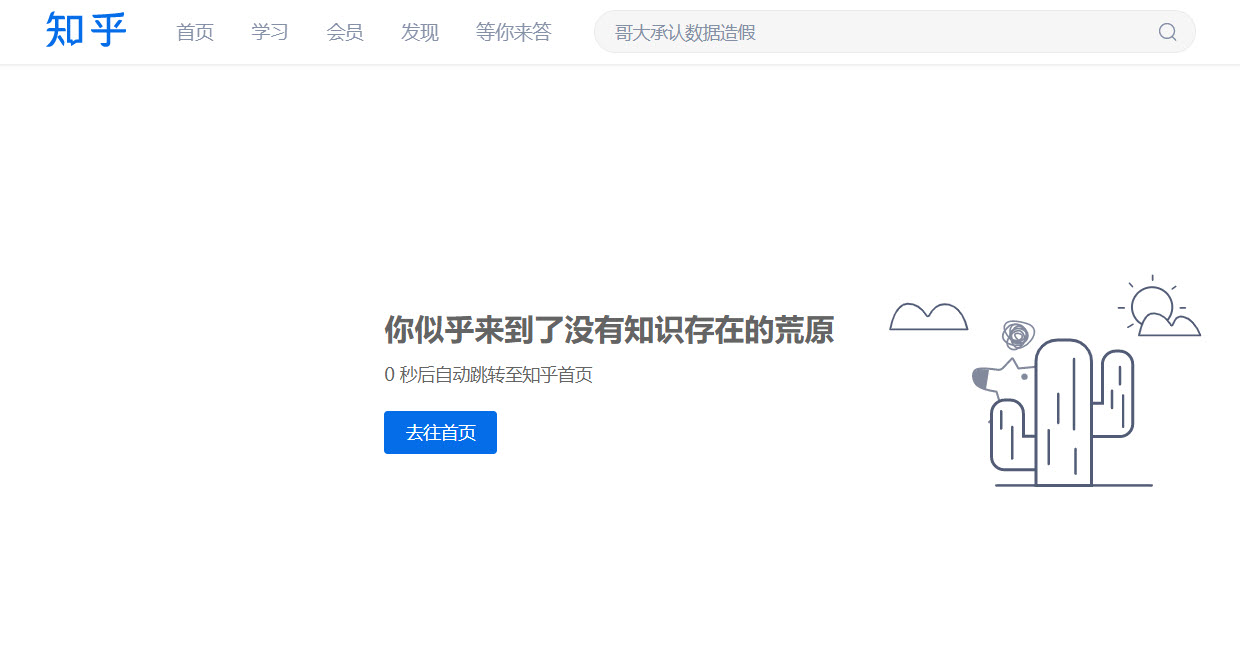The width and height of the screenshot is (1240, 649).
Task: Click the 知乎 logo
Action: tap(86, 31)
